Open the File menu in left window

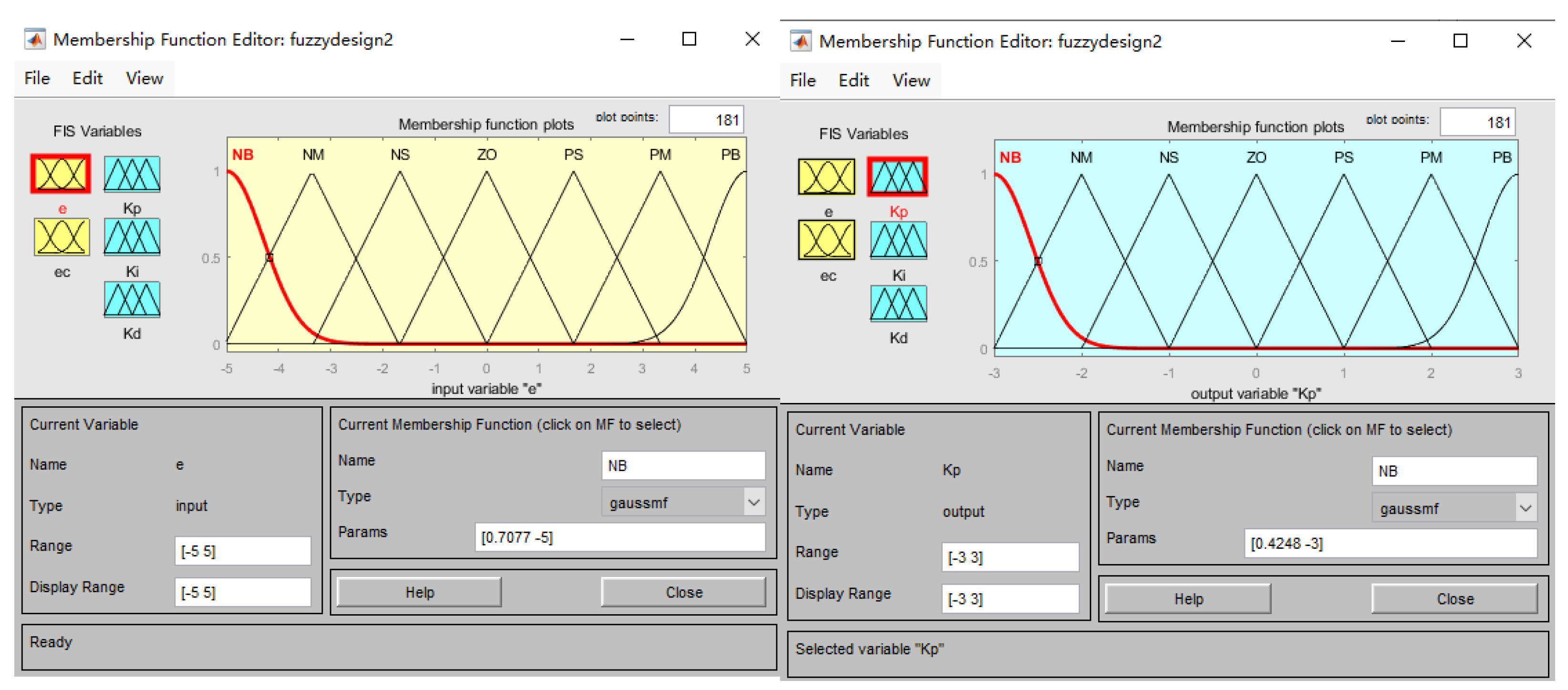pyautogui.click(x=37, y=79)
